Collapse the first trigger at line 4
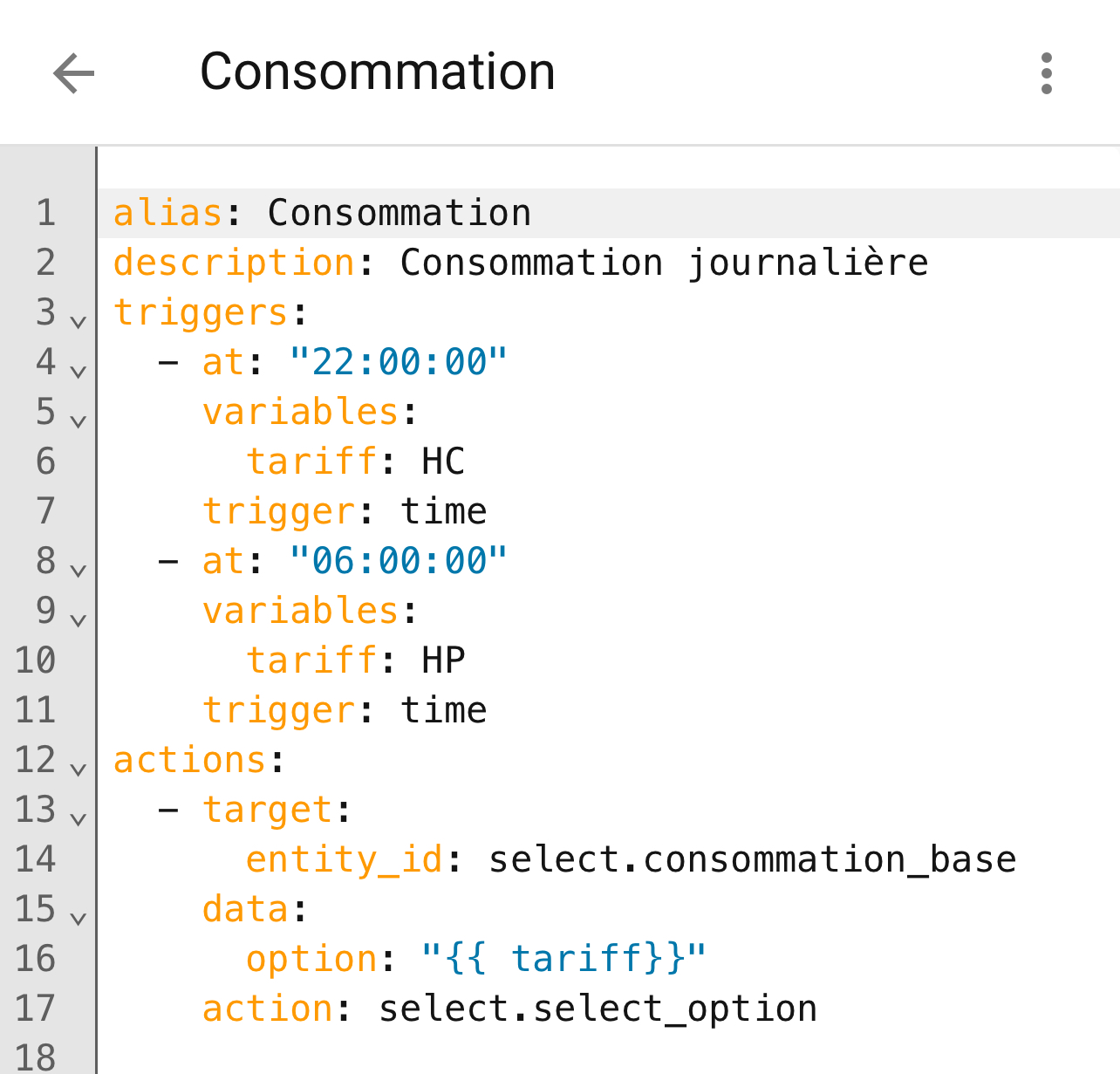The image size is (1120, 1074). [79, 372]
